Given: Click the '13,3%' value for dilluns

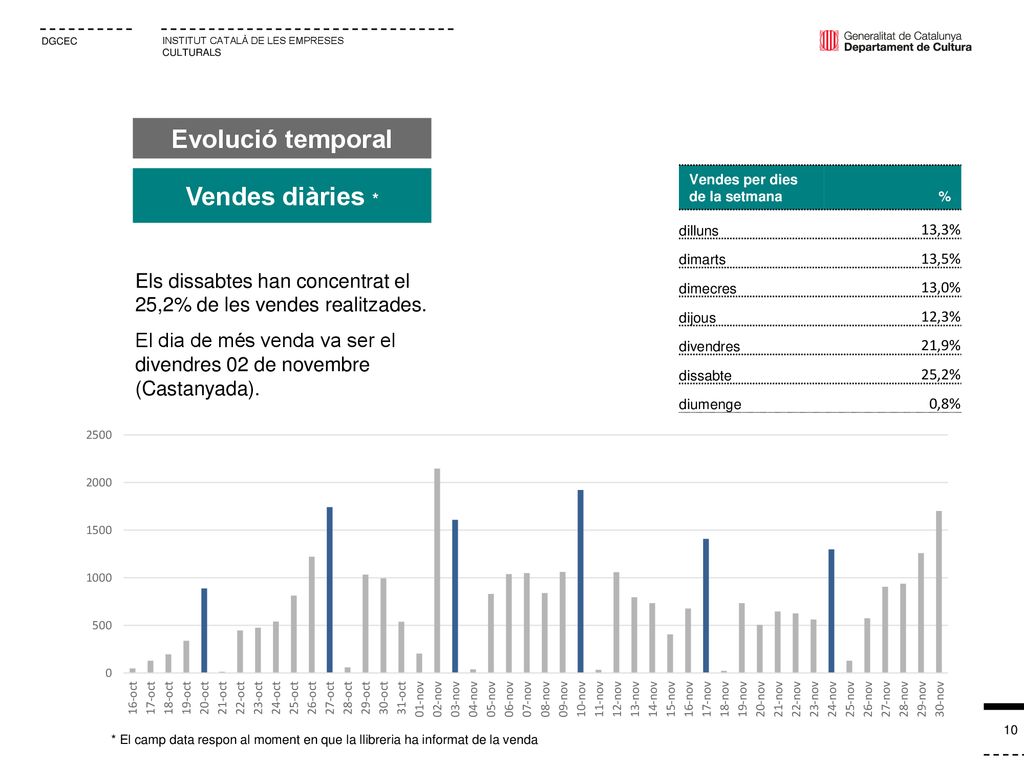Looking at the screenshot, I should pos(940,230).
